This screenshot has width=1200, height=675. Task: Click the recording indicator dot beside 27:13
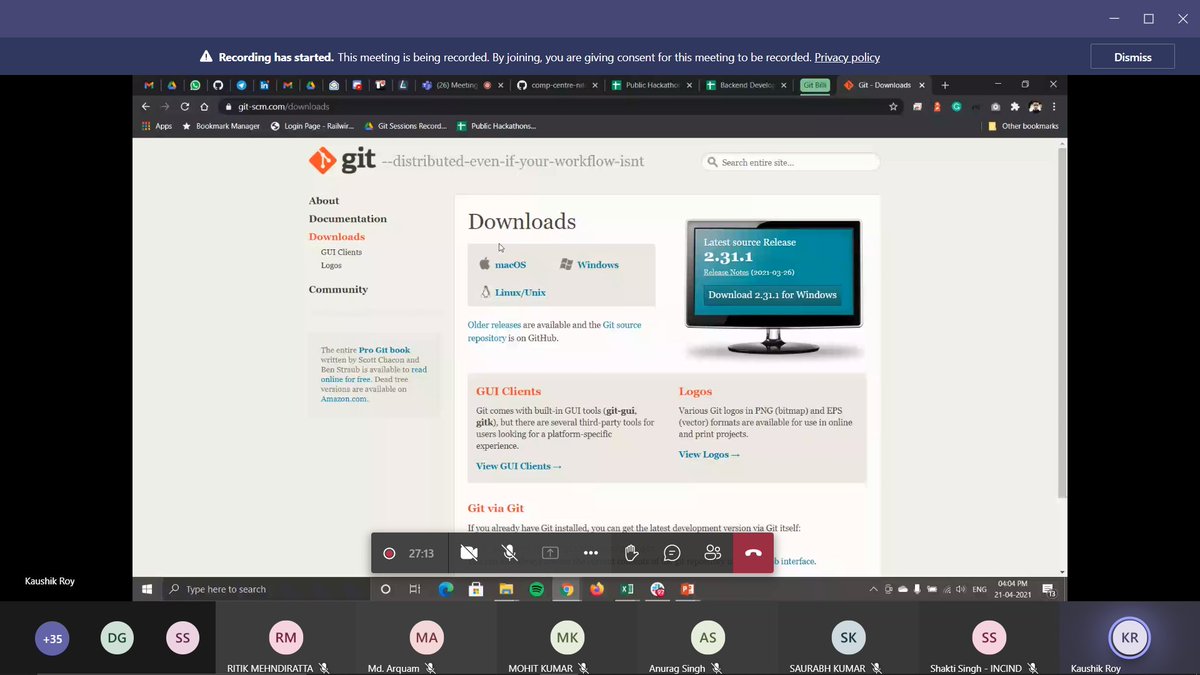389,553
